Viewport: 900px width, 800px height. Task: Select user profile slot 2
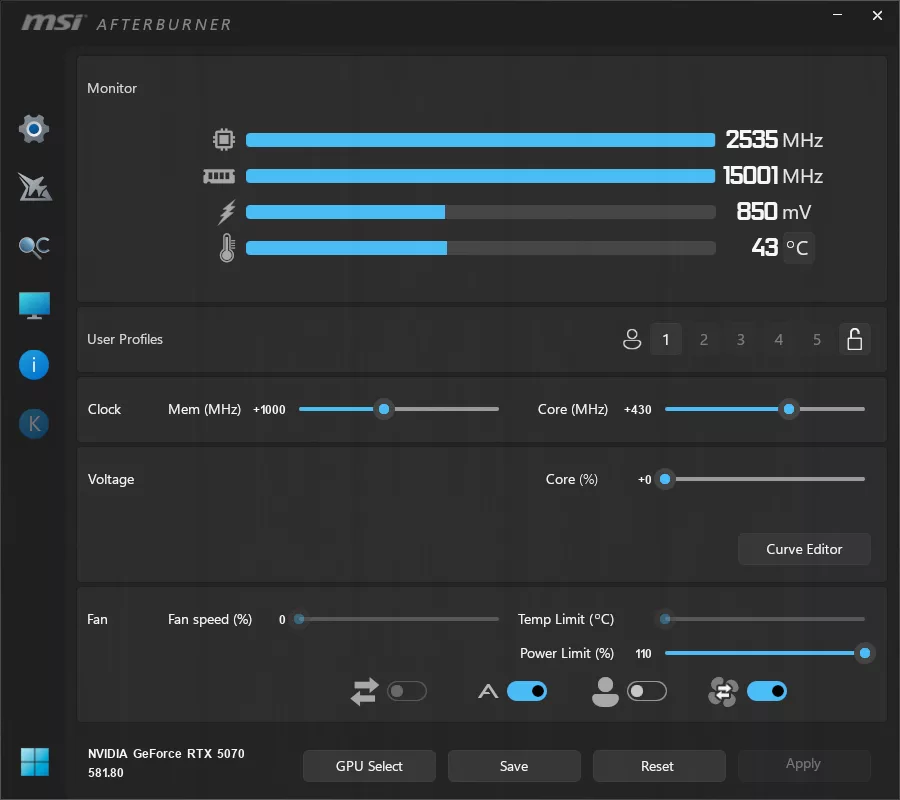[704, 339]
